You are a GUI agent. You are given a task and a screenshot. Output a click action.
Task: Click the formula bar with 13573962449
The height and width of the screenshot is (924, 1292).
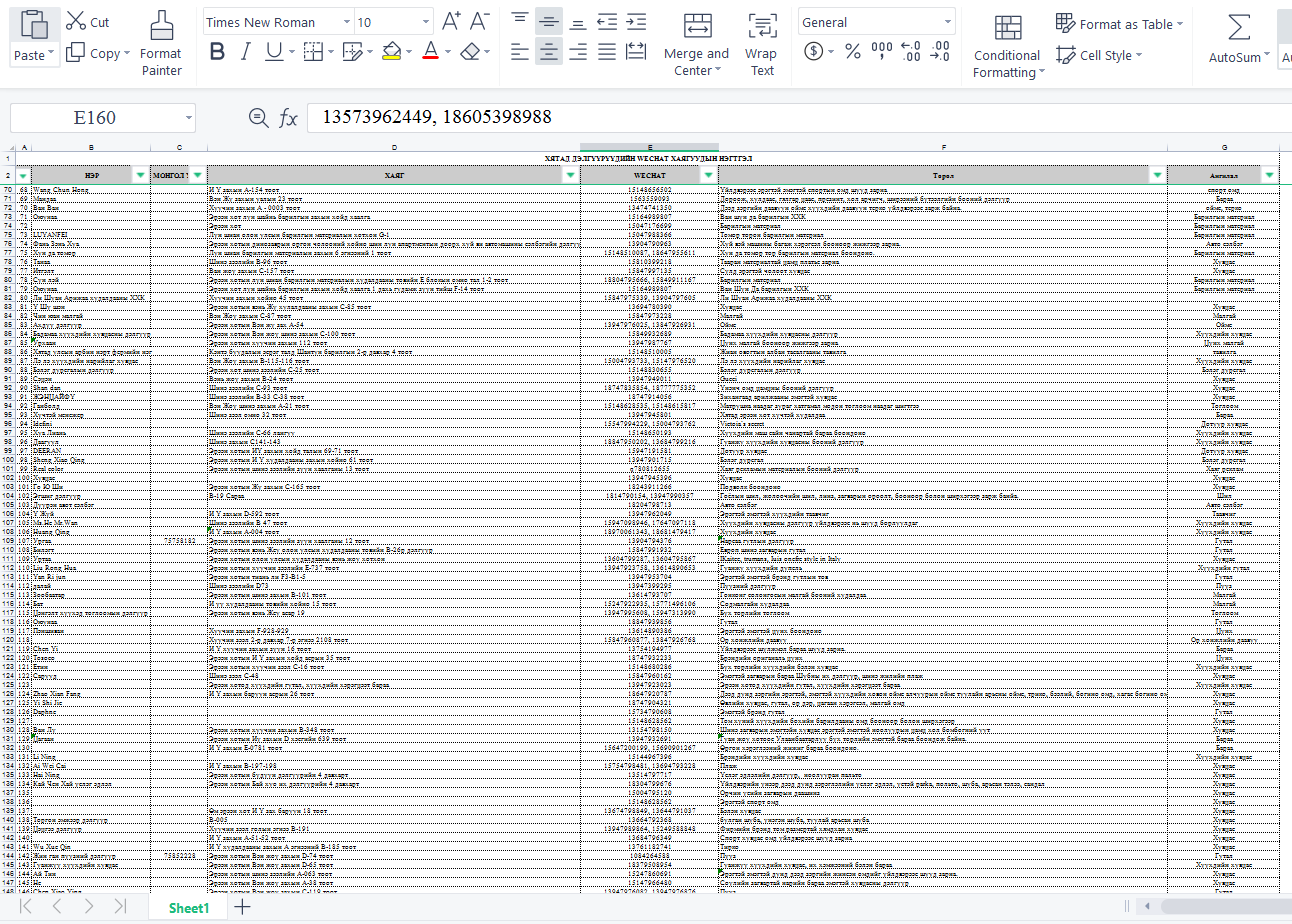click(798, 118)
